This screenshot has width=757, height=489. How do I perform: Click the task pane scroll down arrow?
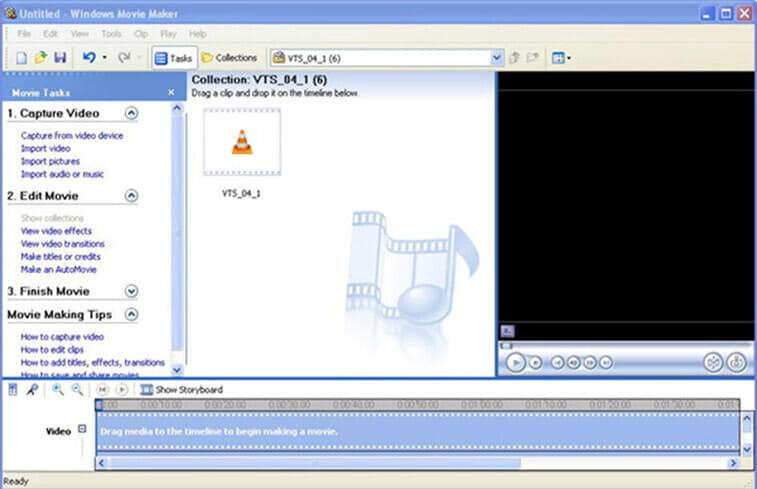click(177, 370)
